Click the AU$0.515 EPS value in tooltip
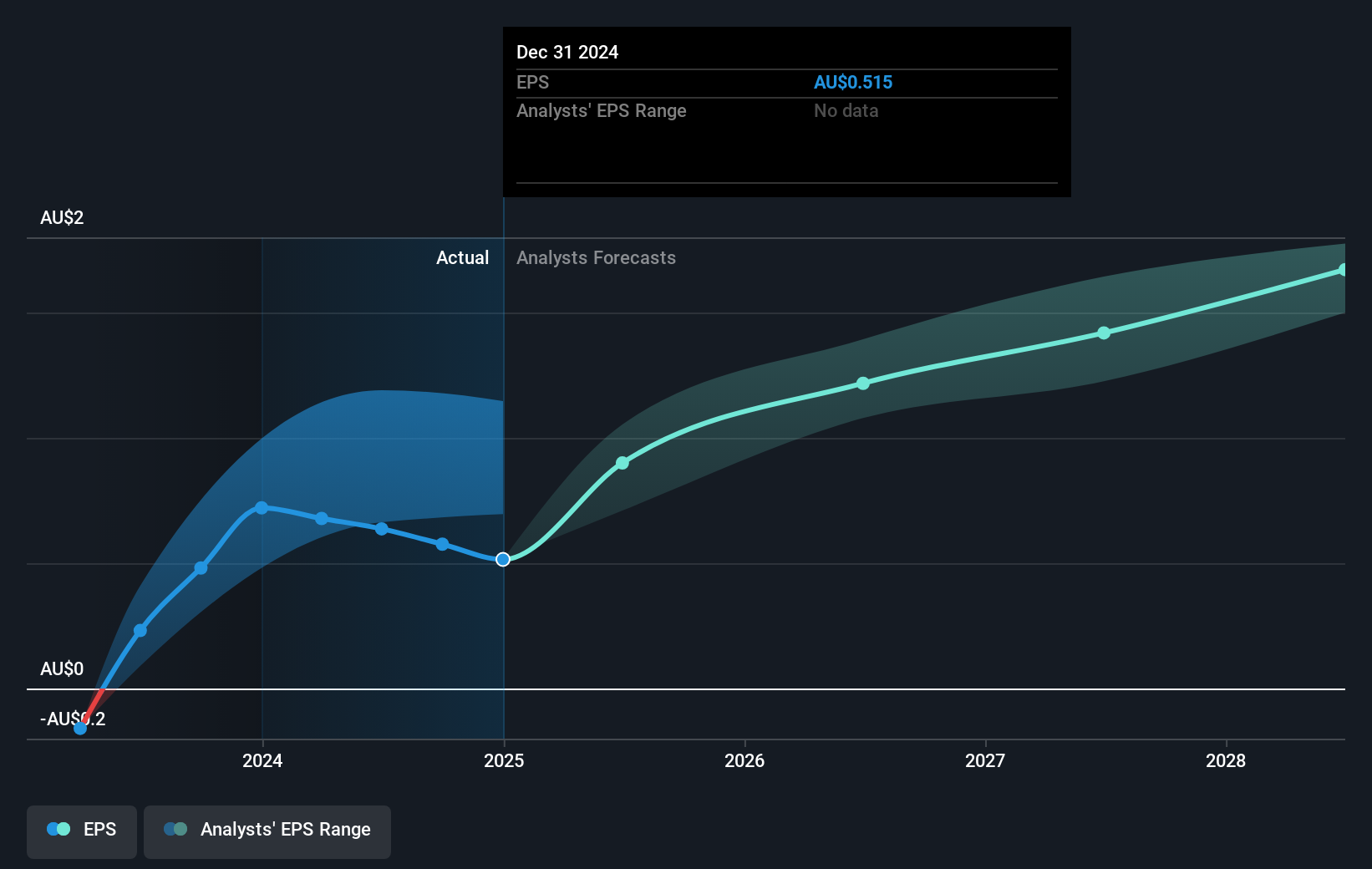 853,82
